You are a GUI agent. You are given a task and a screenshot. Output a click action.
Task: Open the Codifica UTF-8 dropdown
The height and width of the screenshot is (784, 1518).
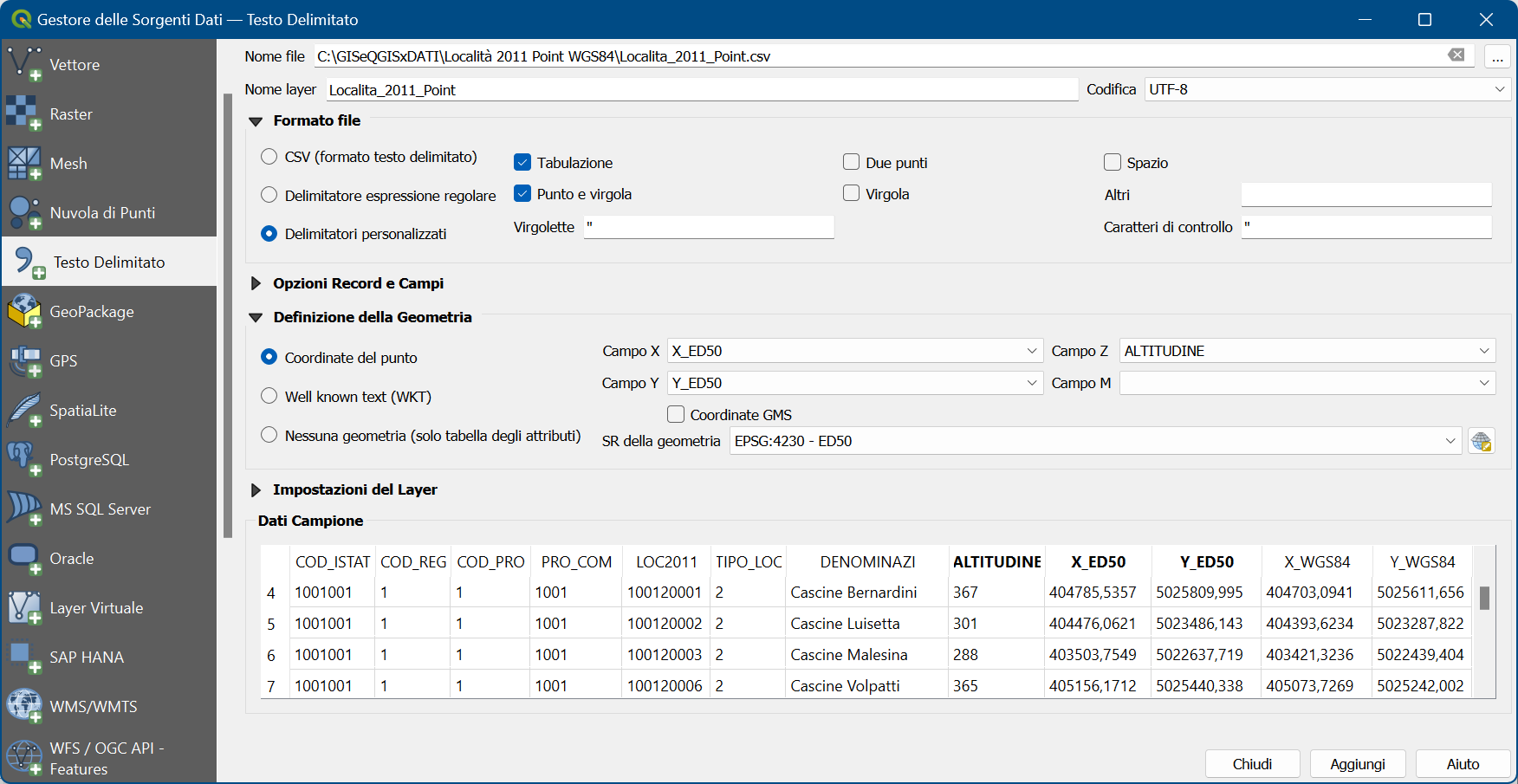(1327, 89)
